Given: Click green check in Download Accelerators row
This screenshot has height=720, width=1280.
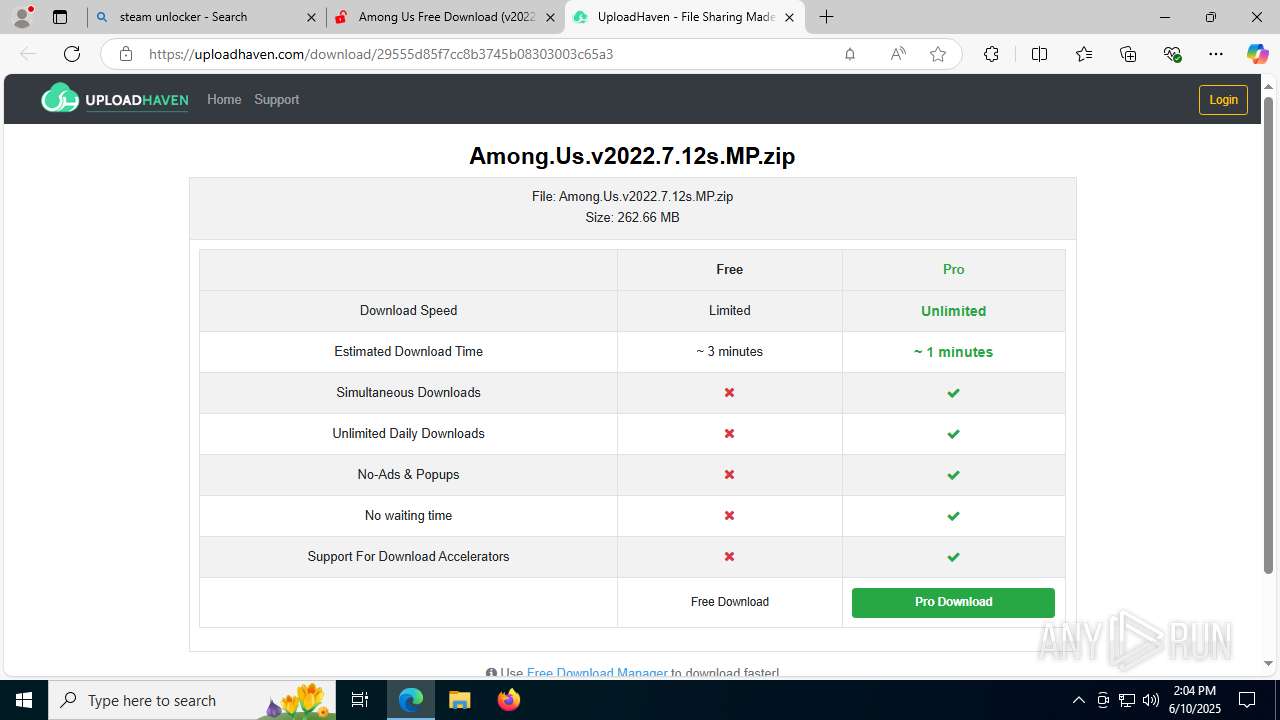Looking at the screenshot, I should [953, 557].
